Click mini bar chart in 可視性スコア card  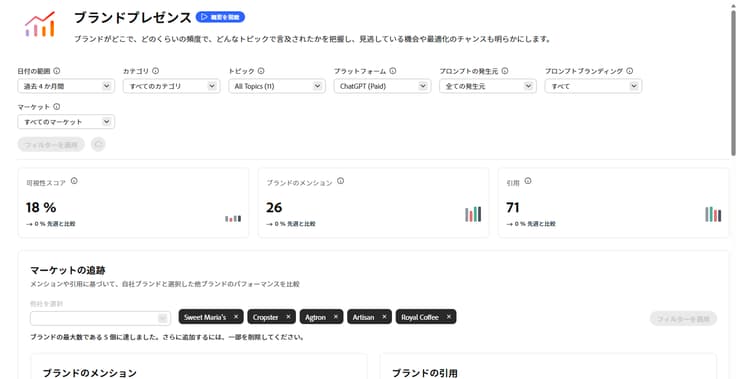(x=233, y=219)
